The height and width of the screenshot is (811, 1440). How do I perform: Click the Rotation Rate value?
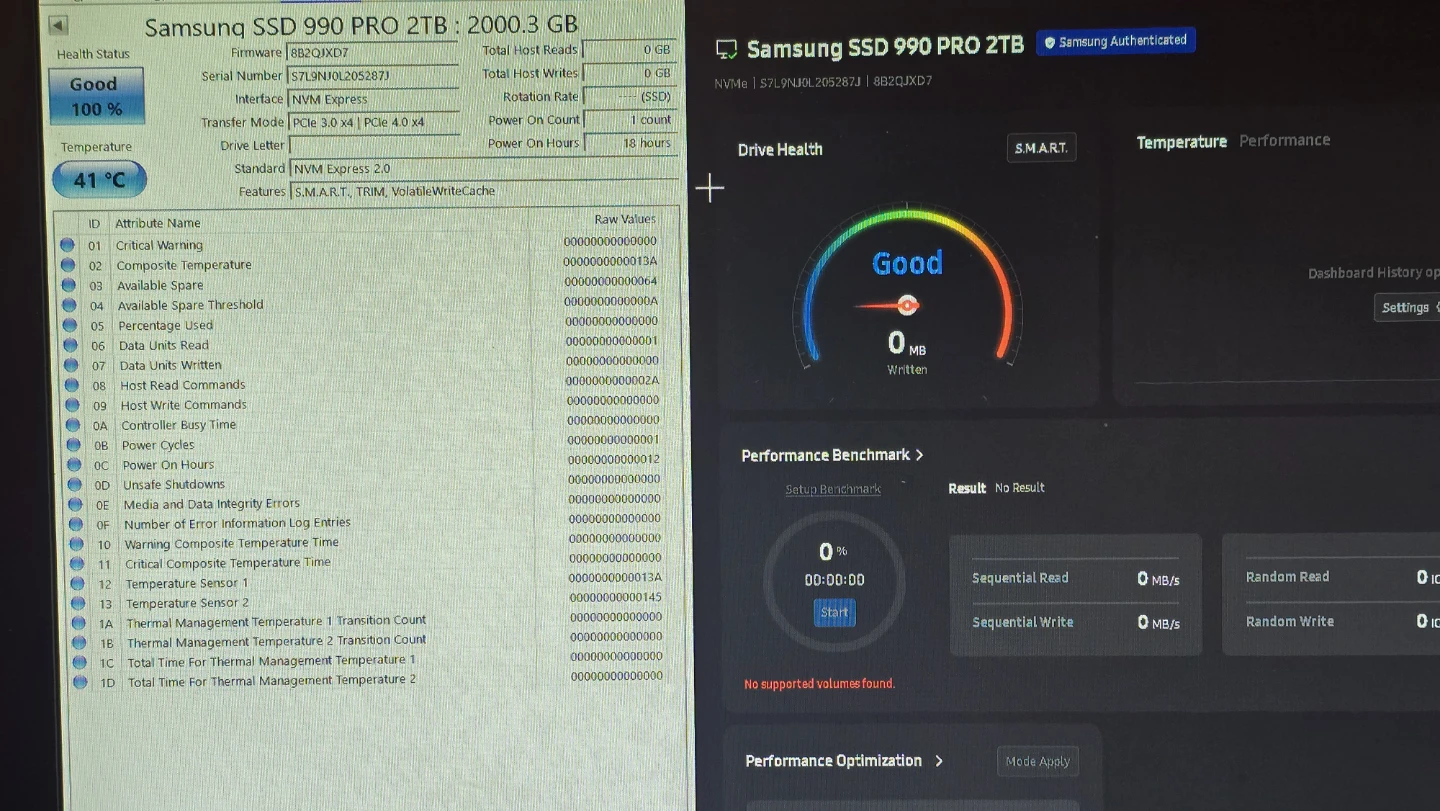pyautogui.click(x=630, y=96)
